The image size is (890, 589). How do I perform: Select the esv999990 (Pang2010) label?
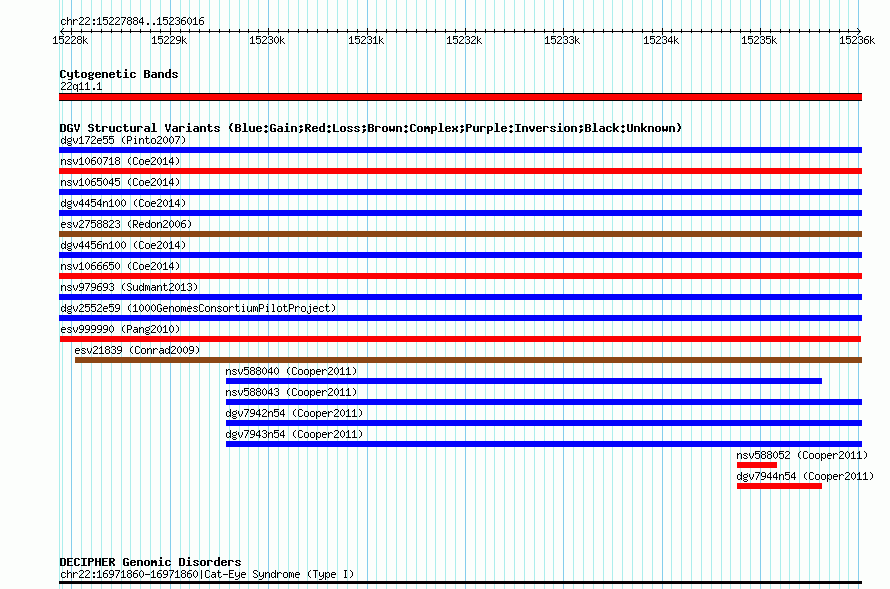[120, 329]
